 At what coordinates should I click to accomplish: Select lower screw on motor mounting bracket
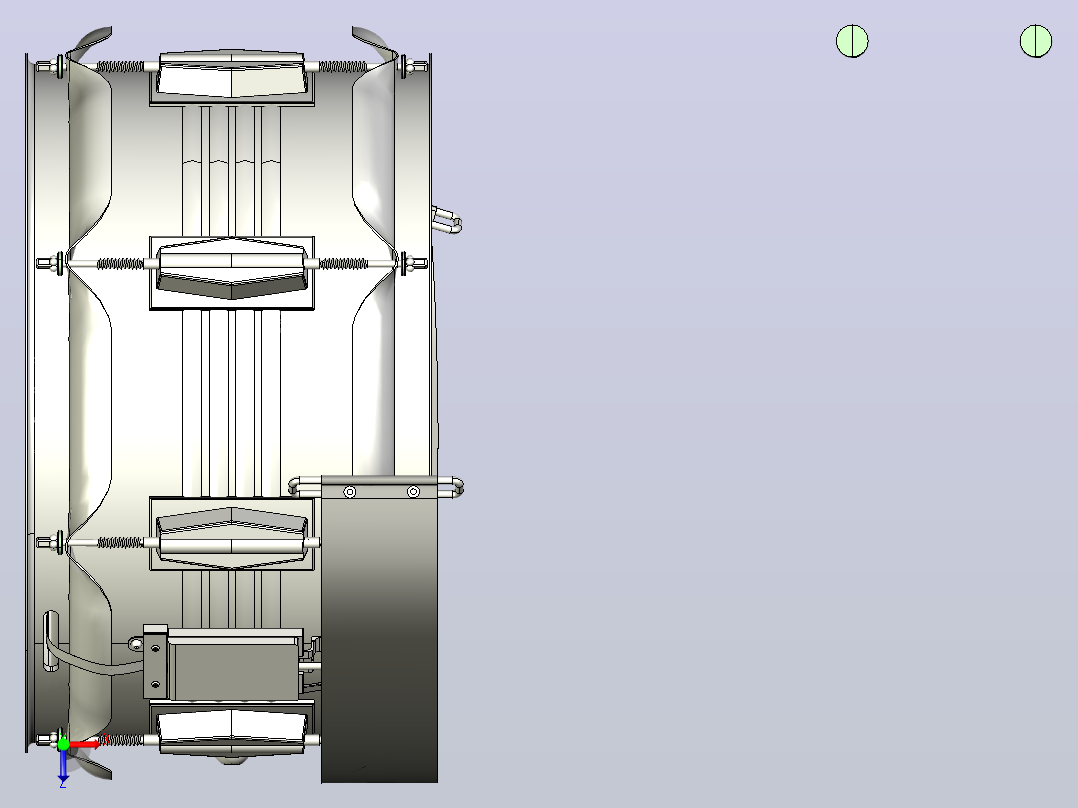pyautogui.click(x=155, y=684)
